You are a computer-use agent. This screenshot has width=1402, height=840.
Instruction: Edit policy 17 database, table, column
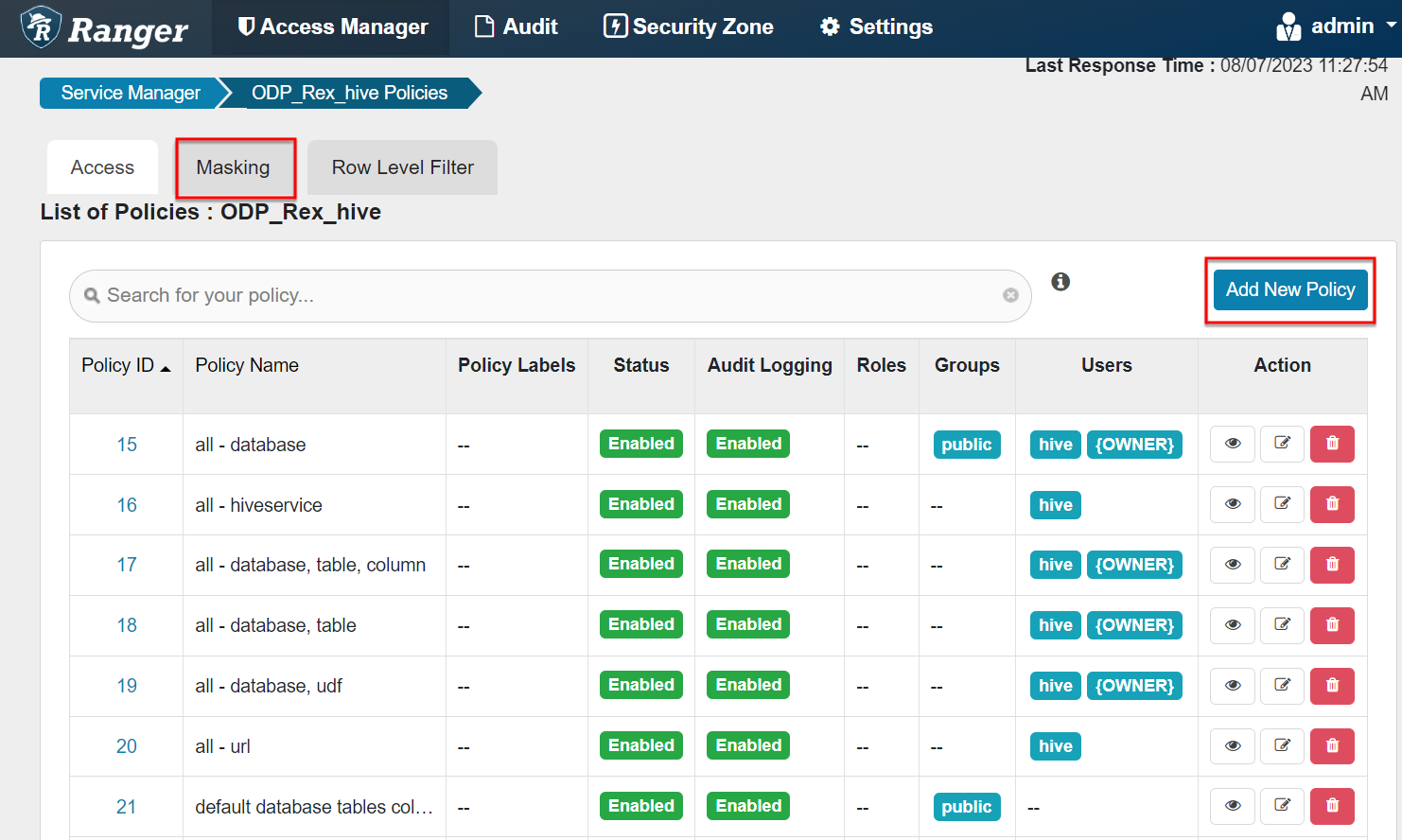(1283, 565)
